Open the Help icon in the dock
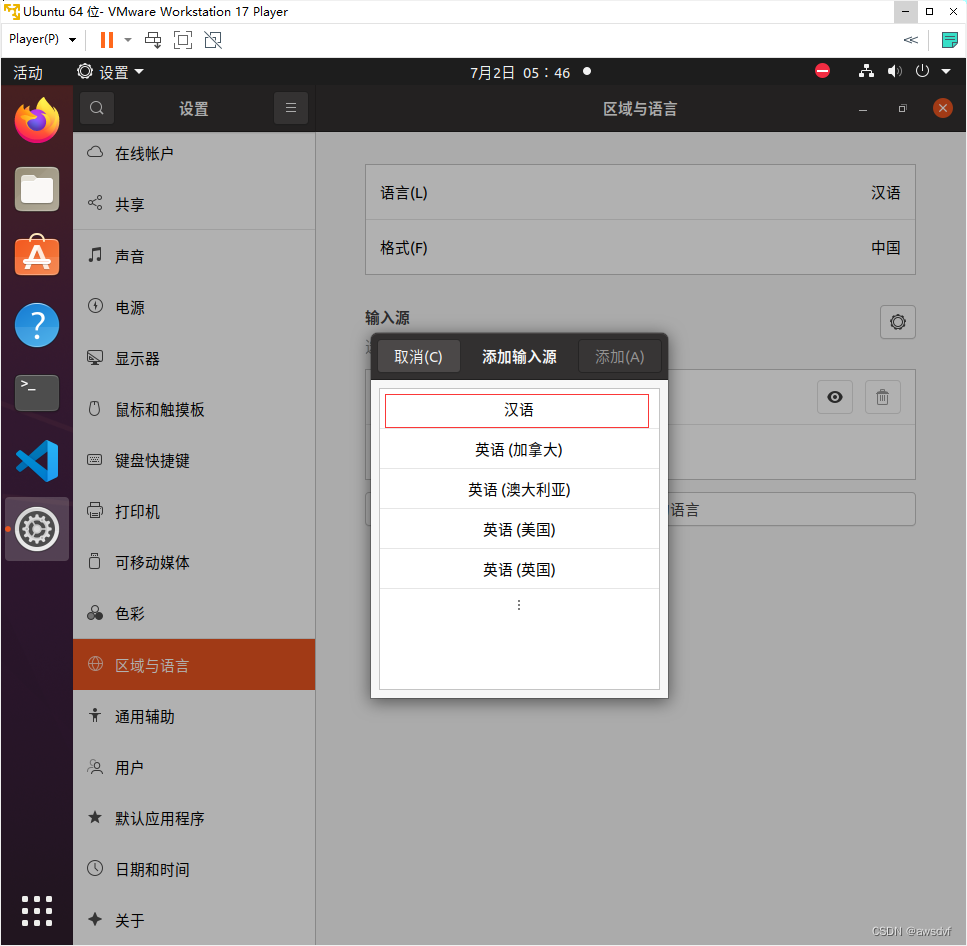 (x=37, y=324)
